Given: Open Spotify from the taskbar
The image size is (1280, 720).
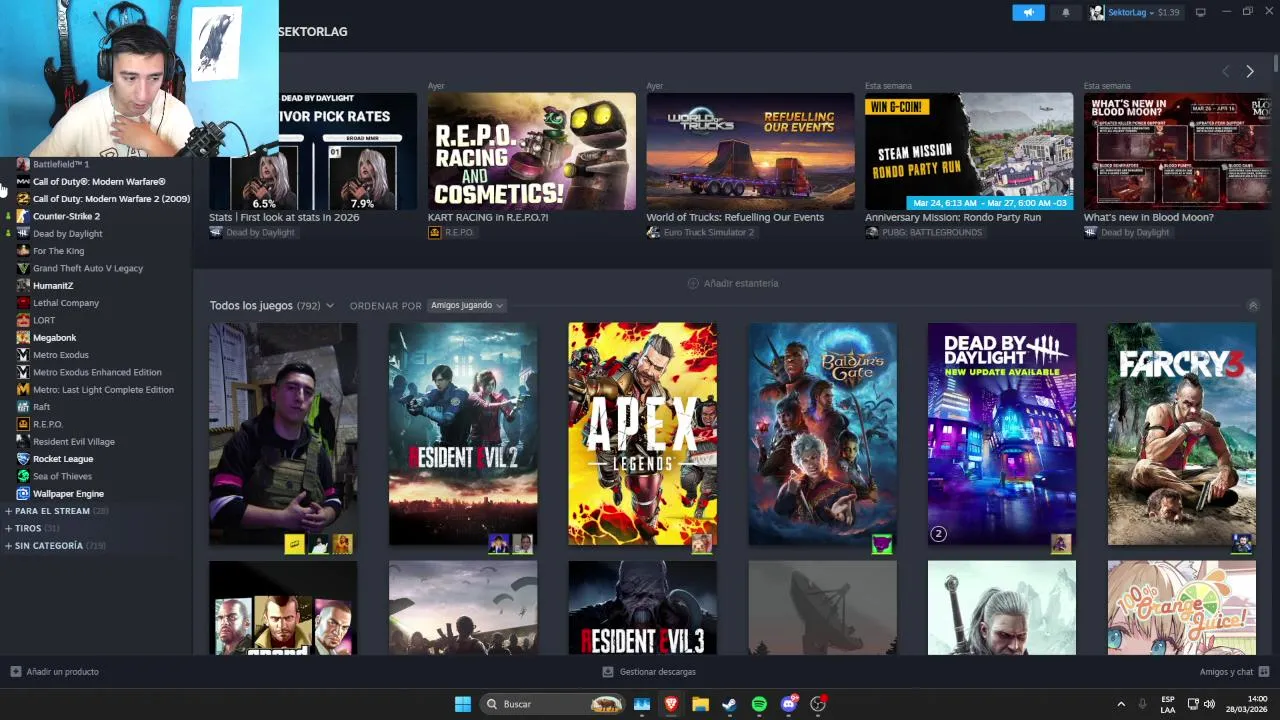Looking at the screenshot, I should (x=759, y=704).
